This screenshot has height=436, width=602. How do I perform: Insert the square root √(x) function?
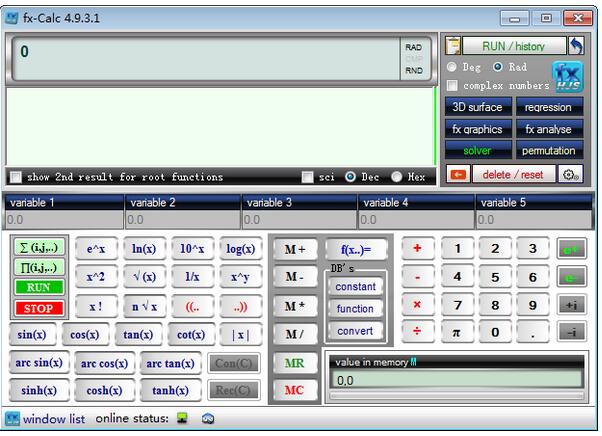coord(145,277)
